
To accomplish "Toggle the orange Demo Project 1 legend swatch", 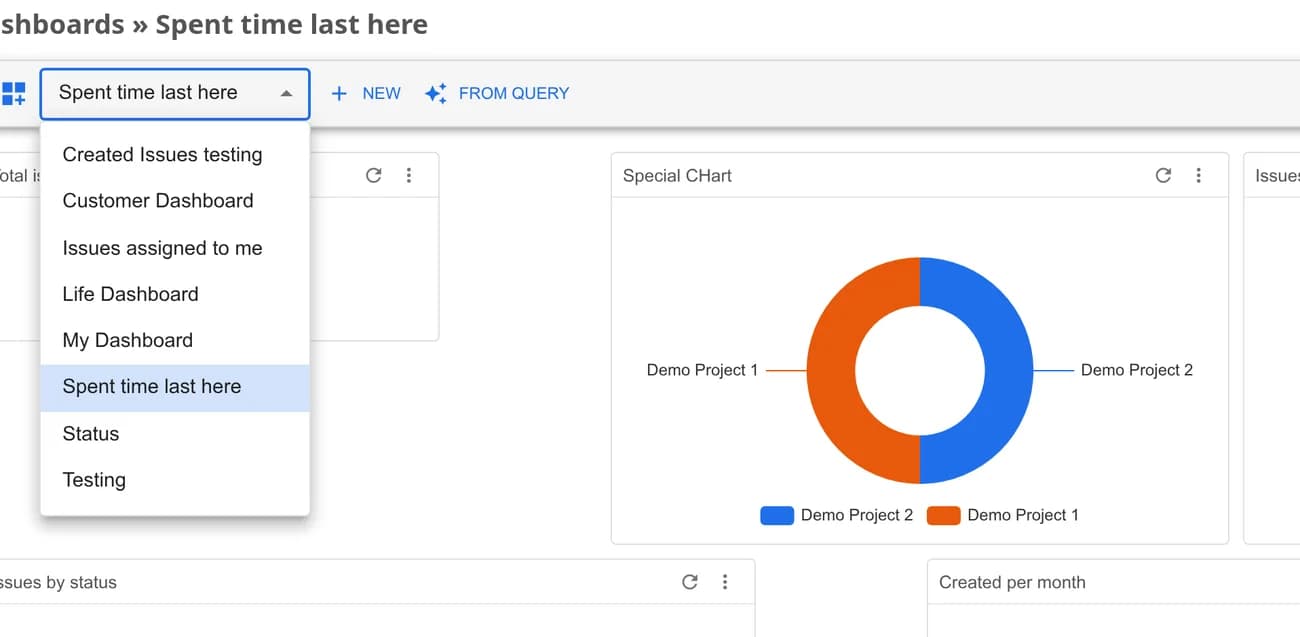I will coord(943,516).
